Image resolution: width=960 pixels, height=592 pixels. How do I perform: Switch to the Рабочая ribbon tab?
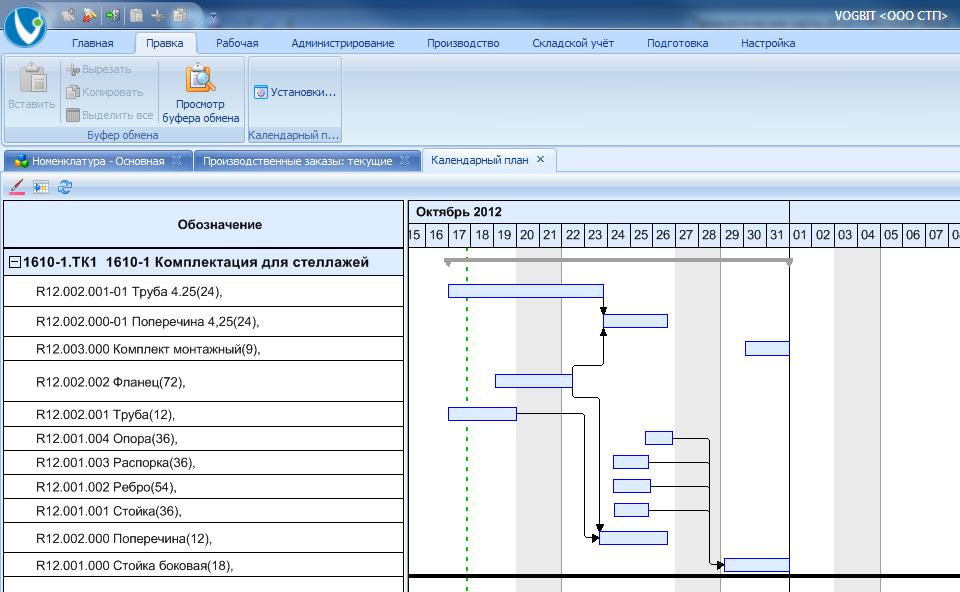point(237,43)
